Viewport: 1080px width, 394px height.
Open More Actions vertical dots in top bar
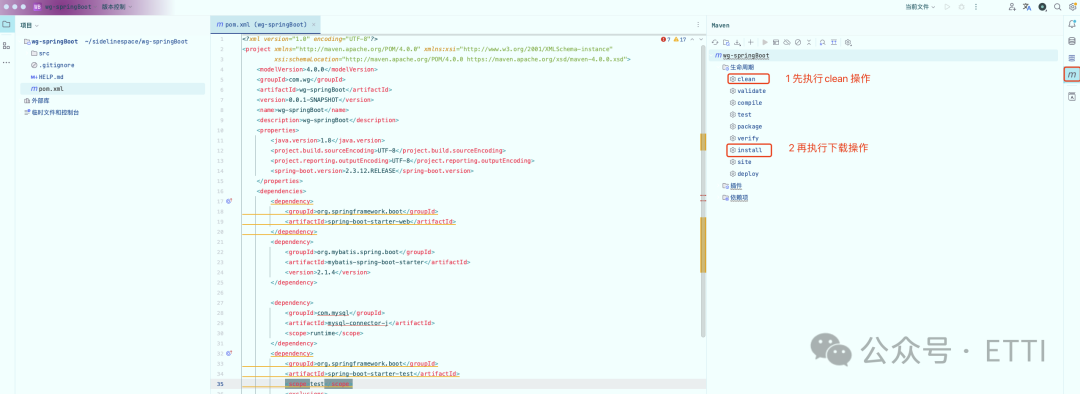click(x=975, y=6)
